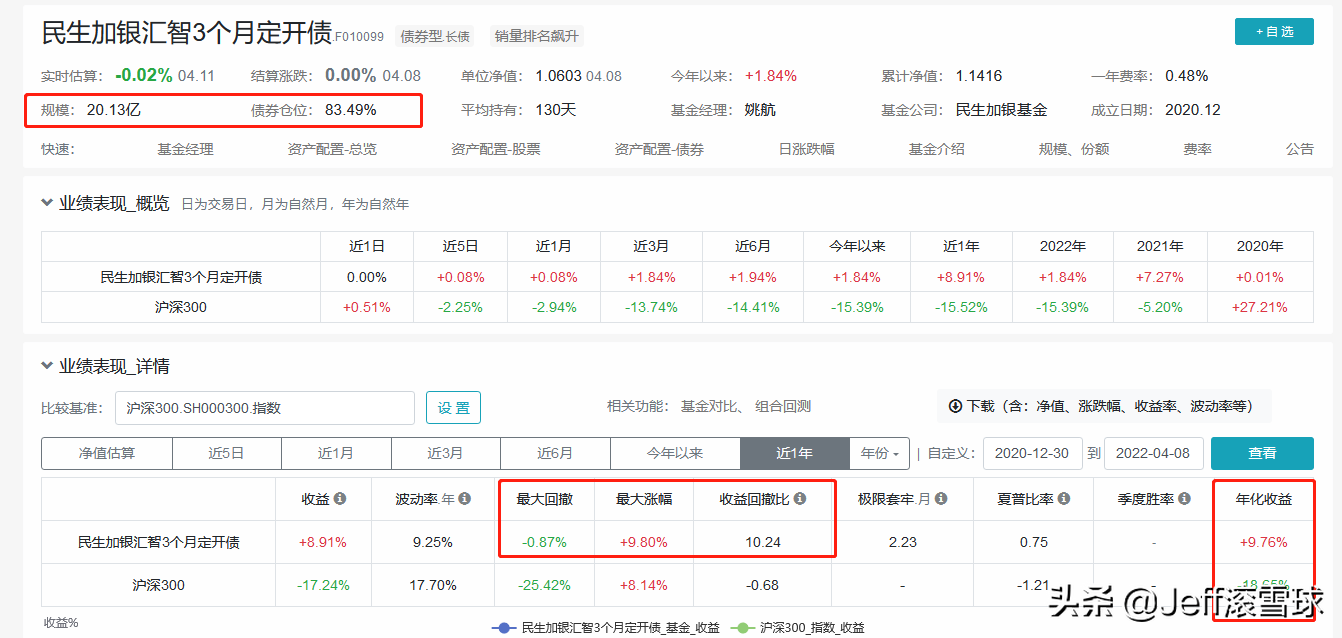Screen dimensions: 1342x638
Task: Switch to the 近3月 period tab
Action: (446, 453)
